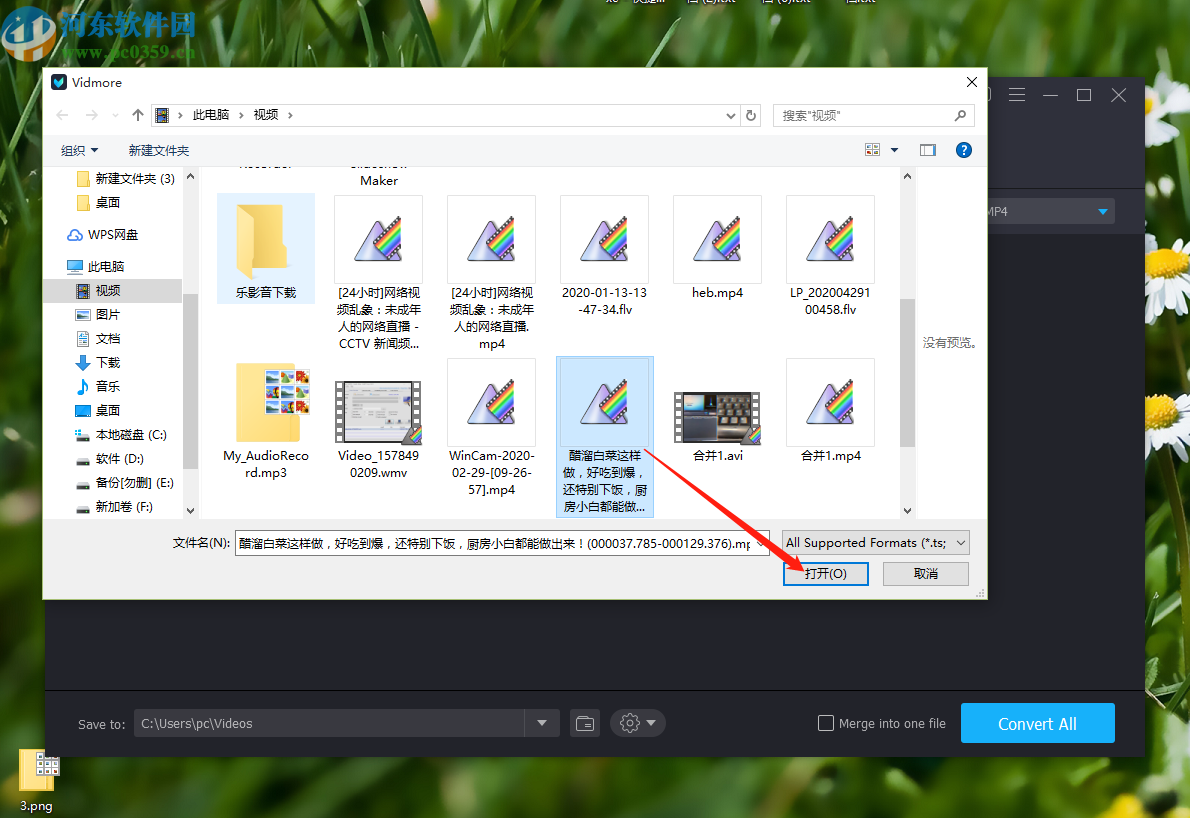
Task: Open the All Supported Formats dropdown
Action: [x=874, y=542]
